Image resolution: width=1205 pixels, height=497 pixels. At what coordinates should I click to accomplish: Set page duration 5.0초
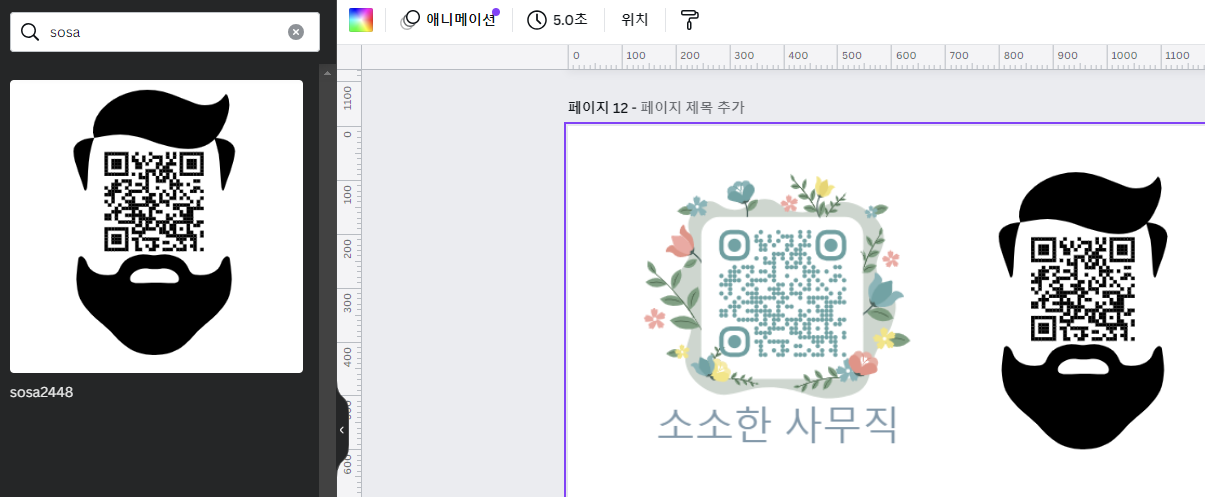click(558, 20)
